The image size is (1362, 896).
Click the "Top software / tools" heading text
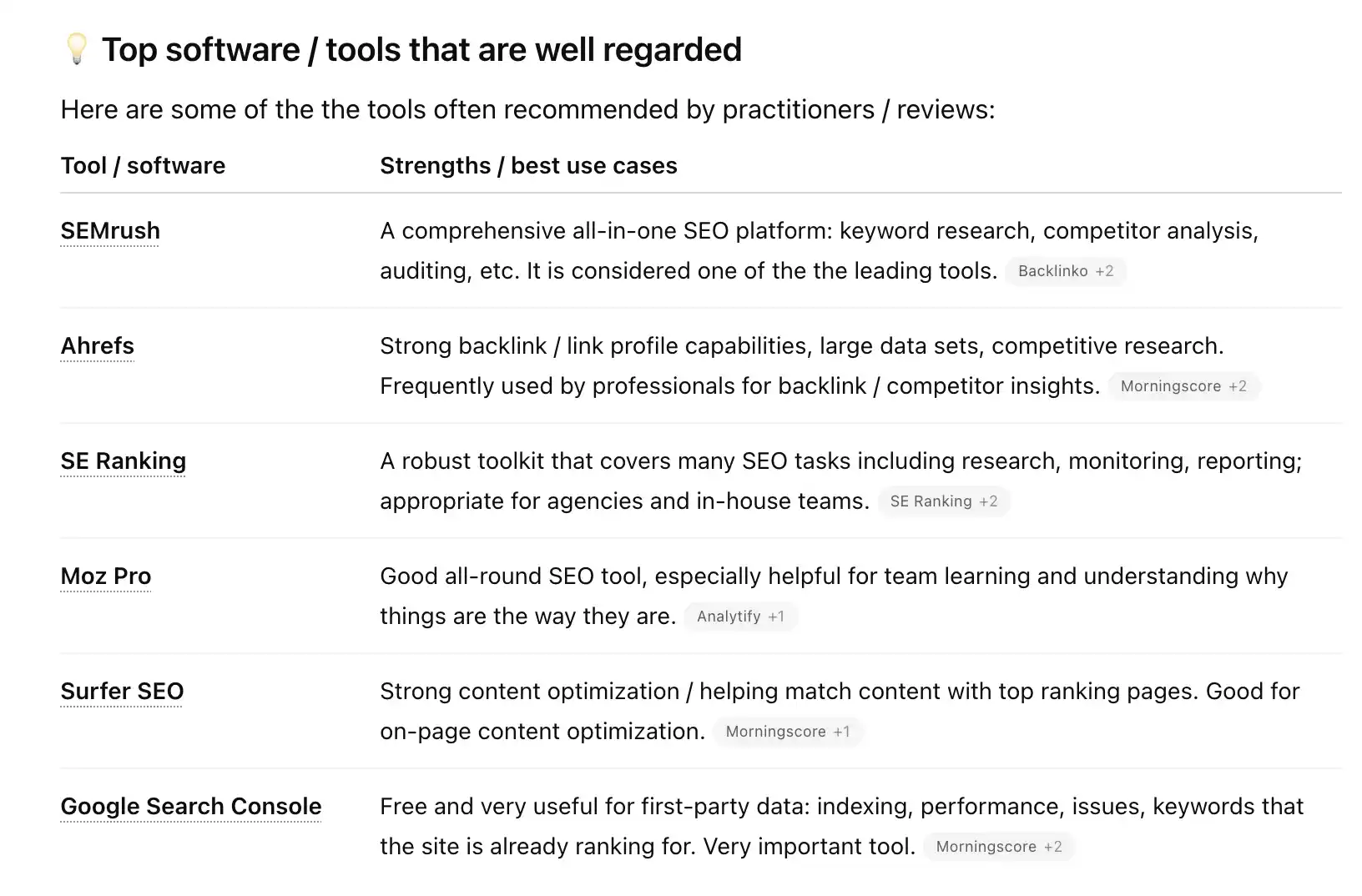coord(421,50)
